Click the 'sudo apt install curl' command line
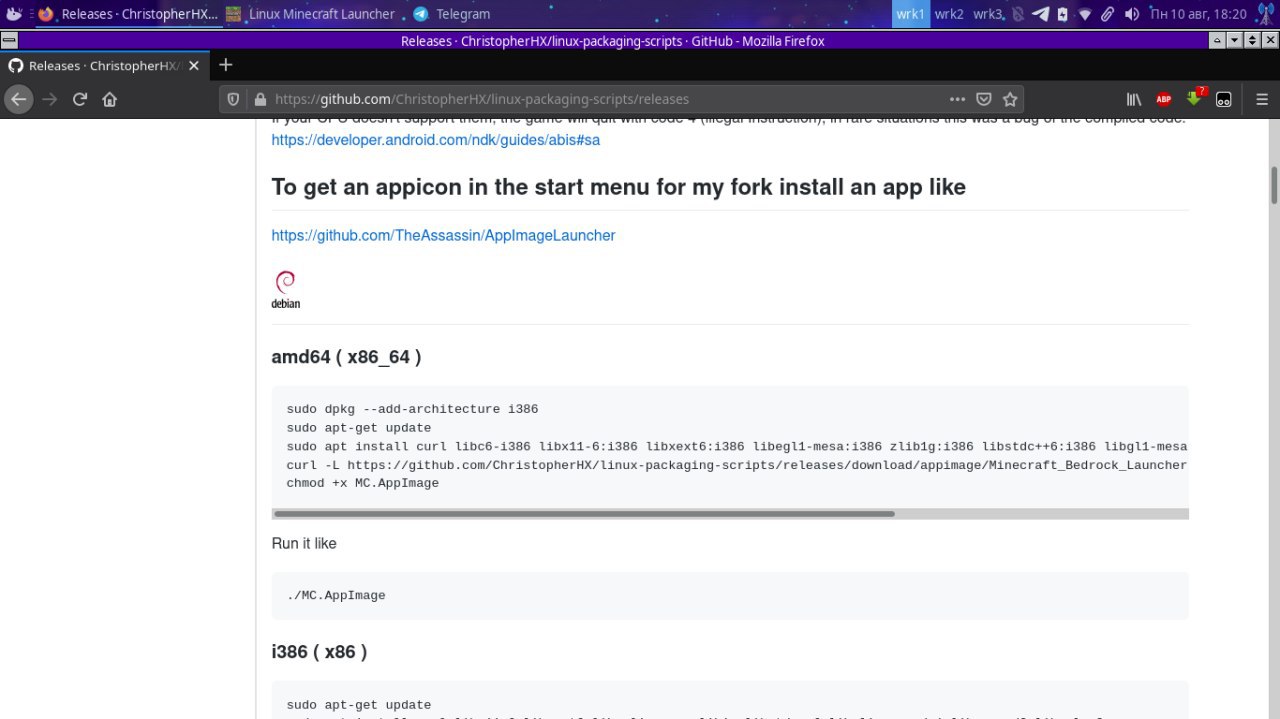The width and height of the screenshot is (1280, 719). click(x=737, y=446)
